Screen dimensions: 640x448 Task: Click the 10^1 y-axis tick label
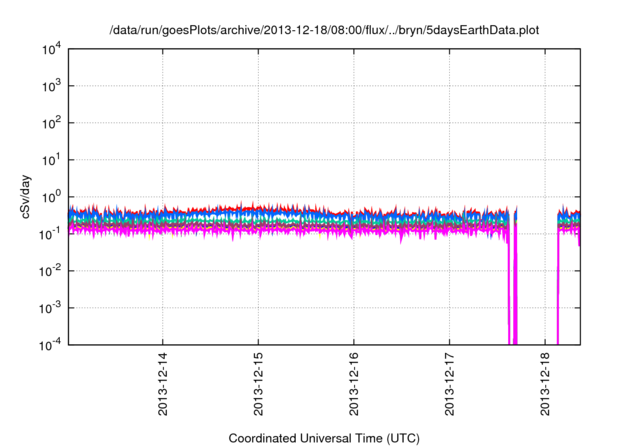pos(51,160)
